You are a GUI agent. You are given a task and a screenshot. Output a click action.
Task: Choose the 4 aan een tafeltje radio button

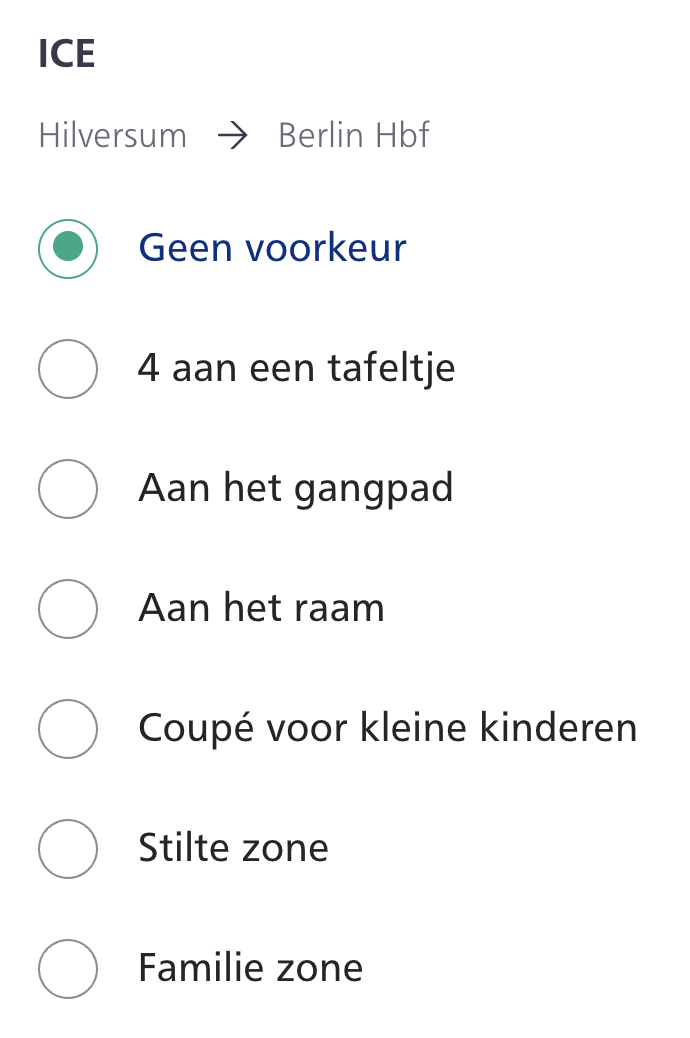(68, 368)
